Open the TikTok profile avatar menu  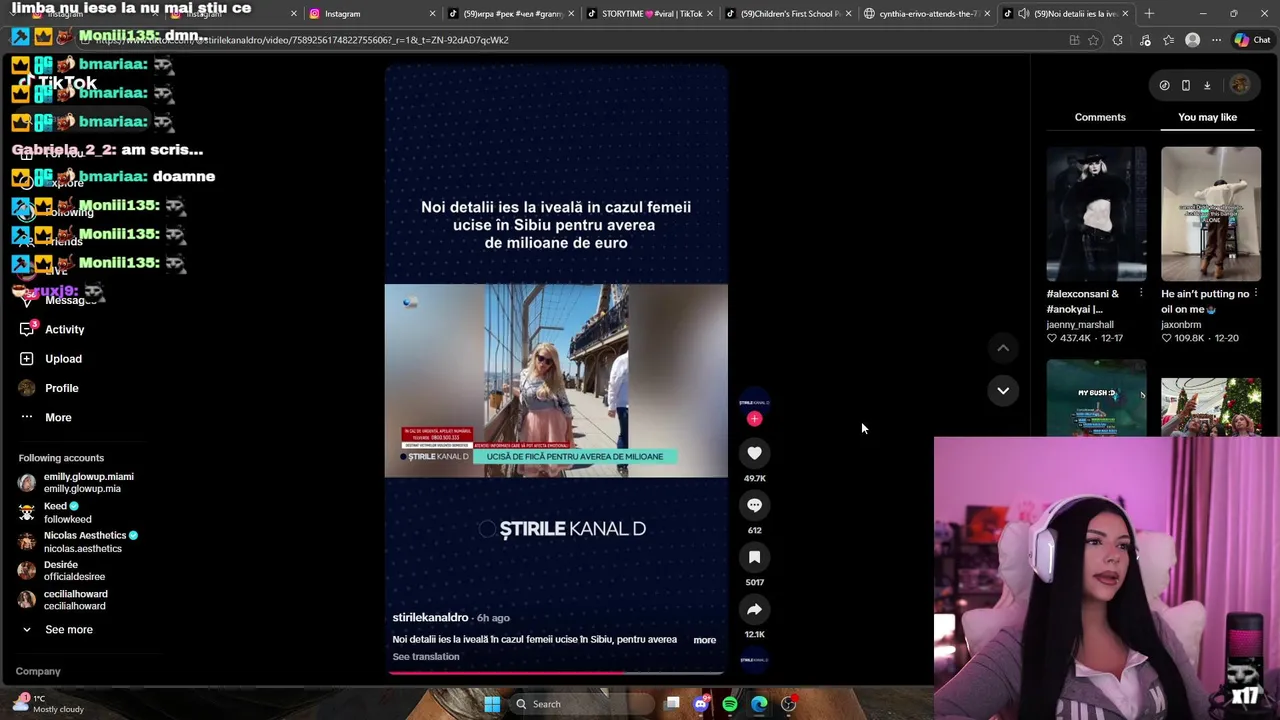click(x=1240, y=85)
